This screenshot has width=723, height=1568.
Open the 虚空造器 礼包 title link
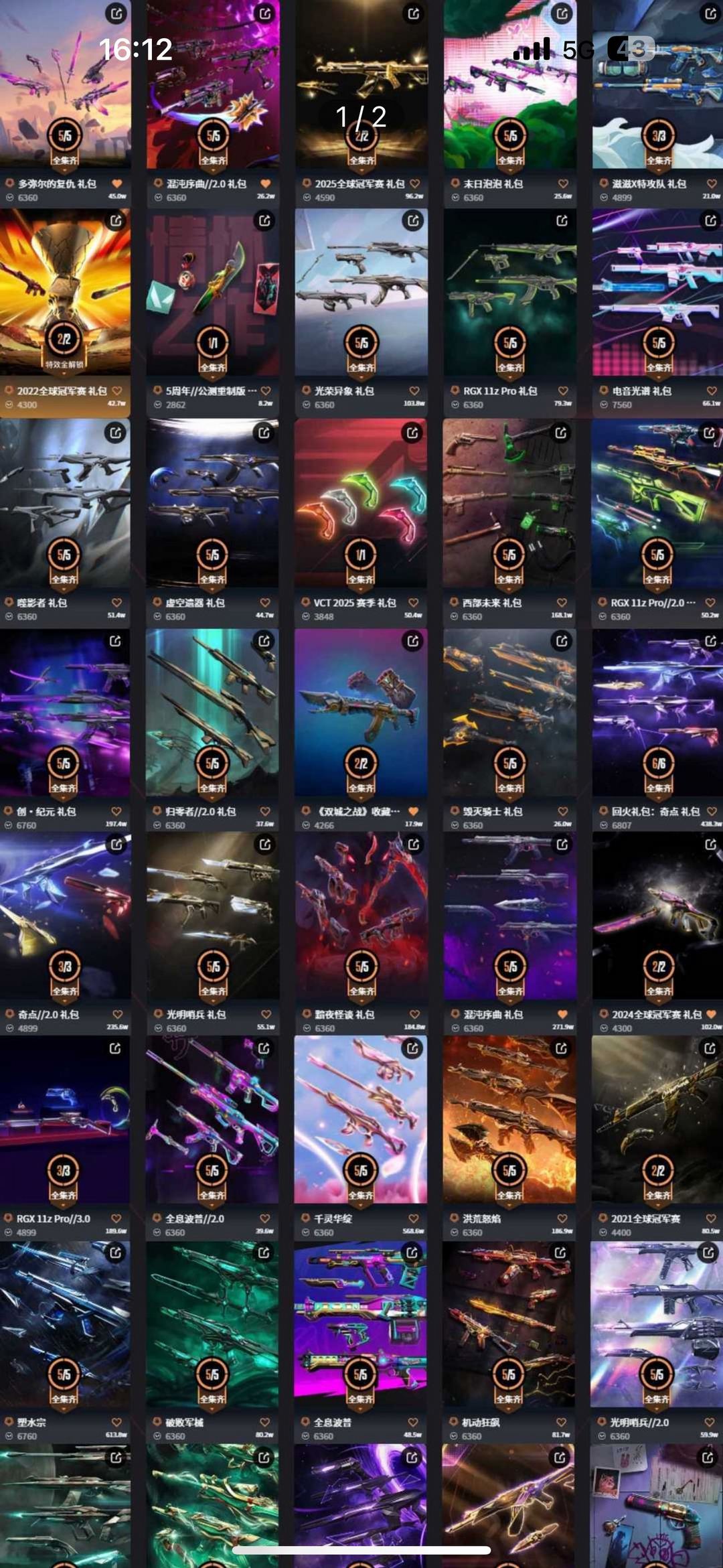(x=195, y=603)
